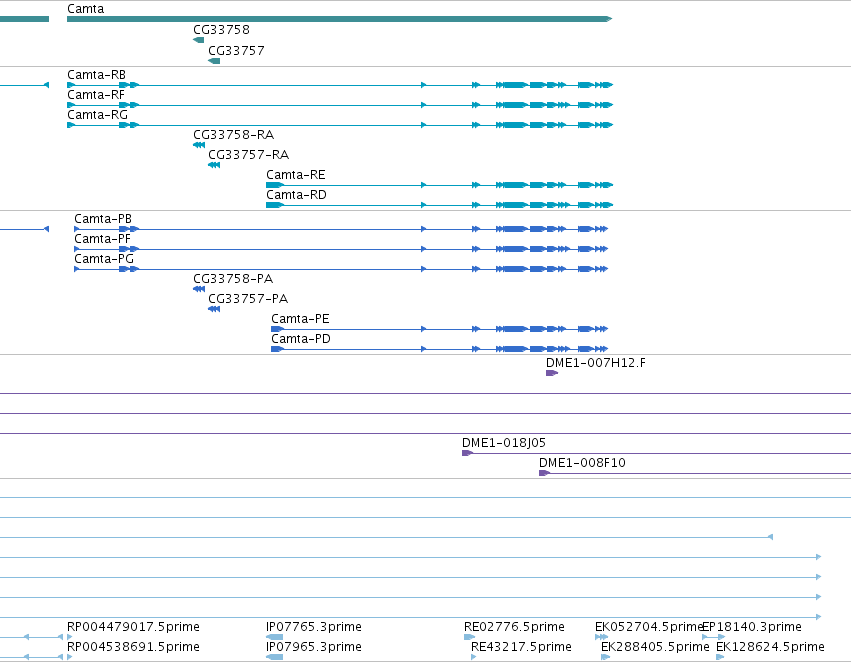The height and width of the screenshot is (662, 851).
Task: Click the CG33758-RA transcript glyph
Action: 199,145
